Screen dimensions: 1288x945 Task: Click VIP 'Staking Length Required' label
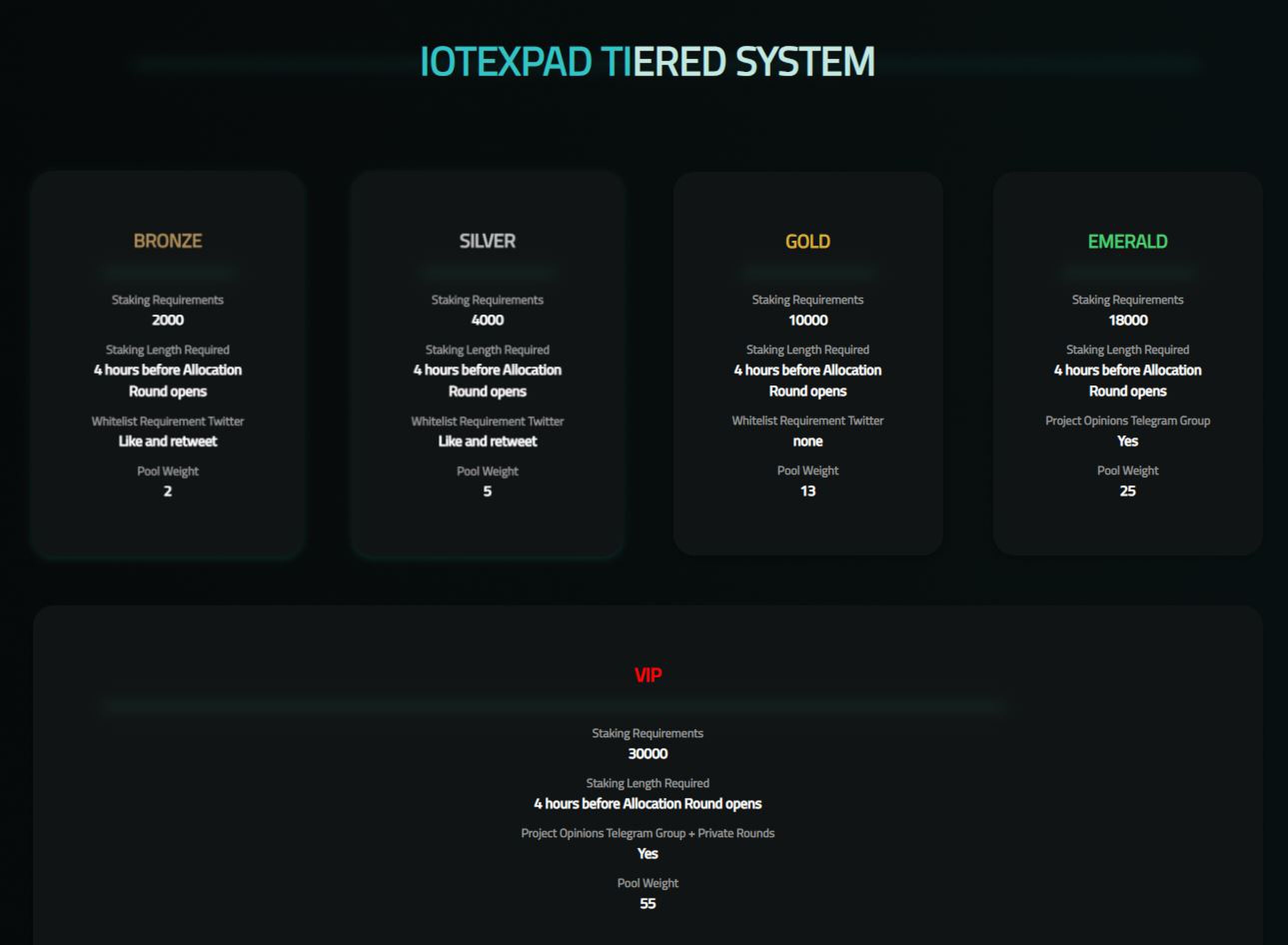point(647,783)
